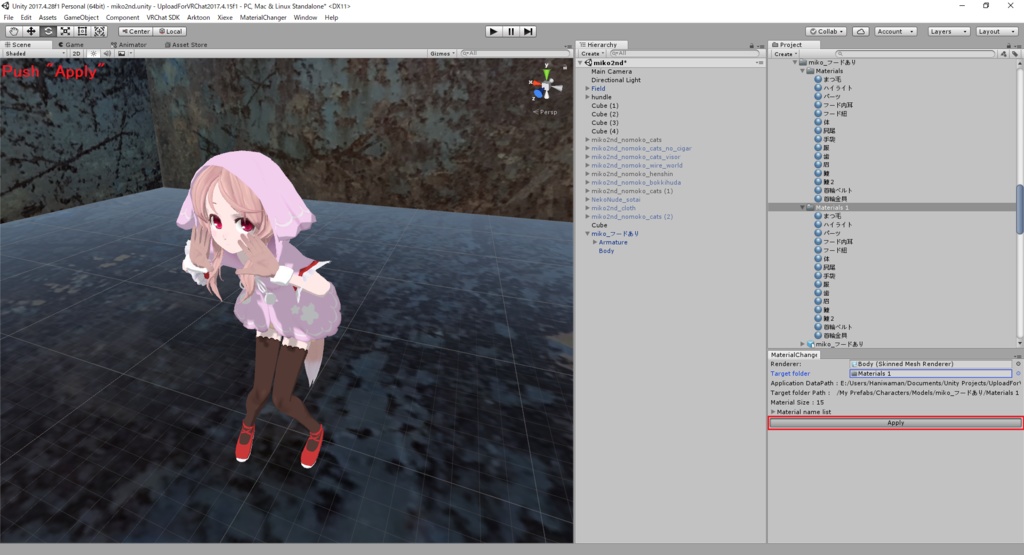The width and height of the screenshot is (1024, 555).
Task: Click Project search-by-label tag icon
Action: (1015, 54)
